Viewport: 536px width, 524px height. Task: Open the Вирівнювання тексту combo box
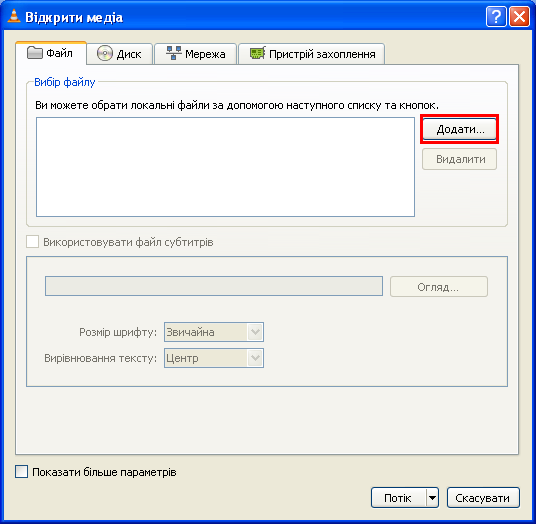coord(214,358)
